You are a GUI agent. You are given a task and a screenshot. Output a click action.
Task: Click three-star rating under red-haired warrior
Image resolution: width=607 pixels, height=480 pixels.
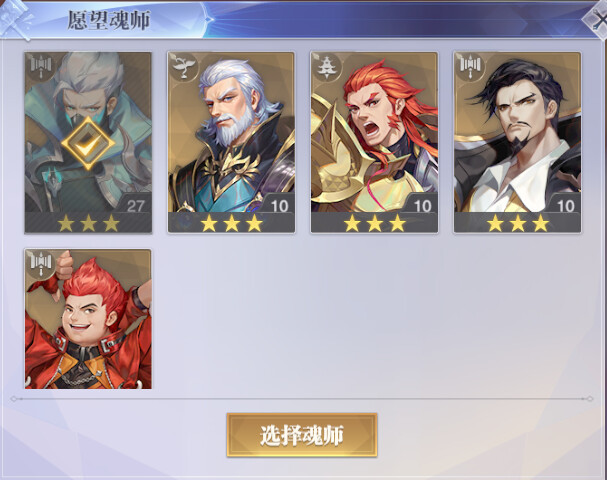(375, 223)
